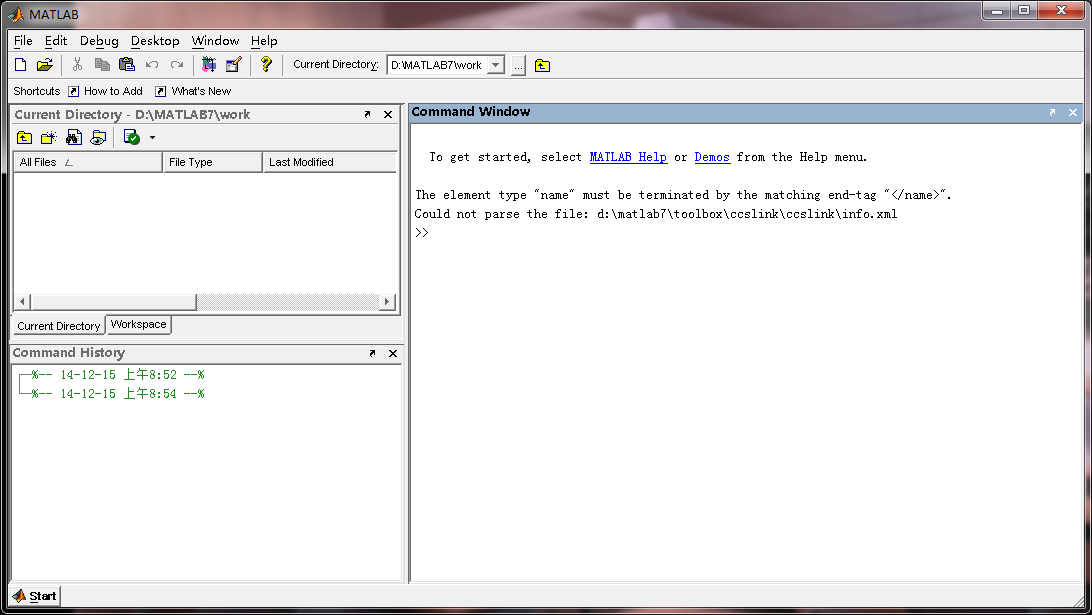Minimize the MATLAB window
This screenshot has height=615, width=1092.
(997, 10)
